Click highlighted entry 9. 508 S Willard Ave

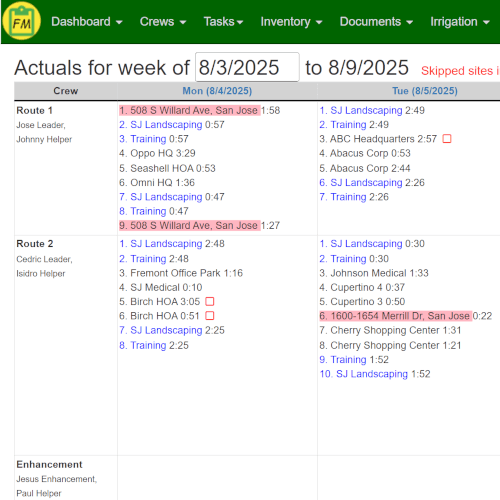(189, 226)
